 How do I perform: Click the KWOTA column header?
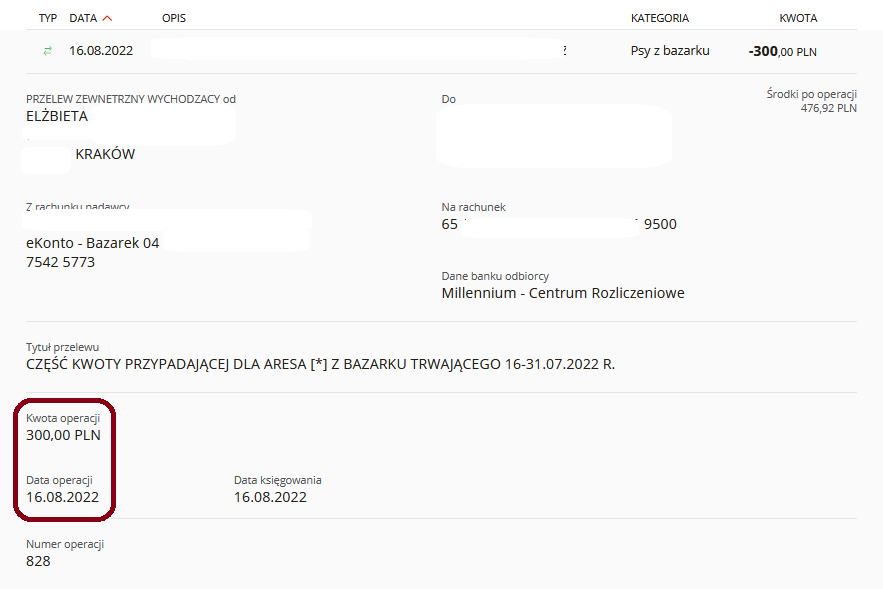coord(798,19)
